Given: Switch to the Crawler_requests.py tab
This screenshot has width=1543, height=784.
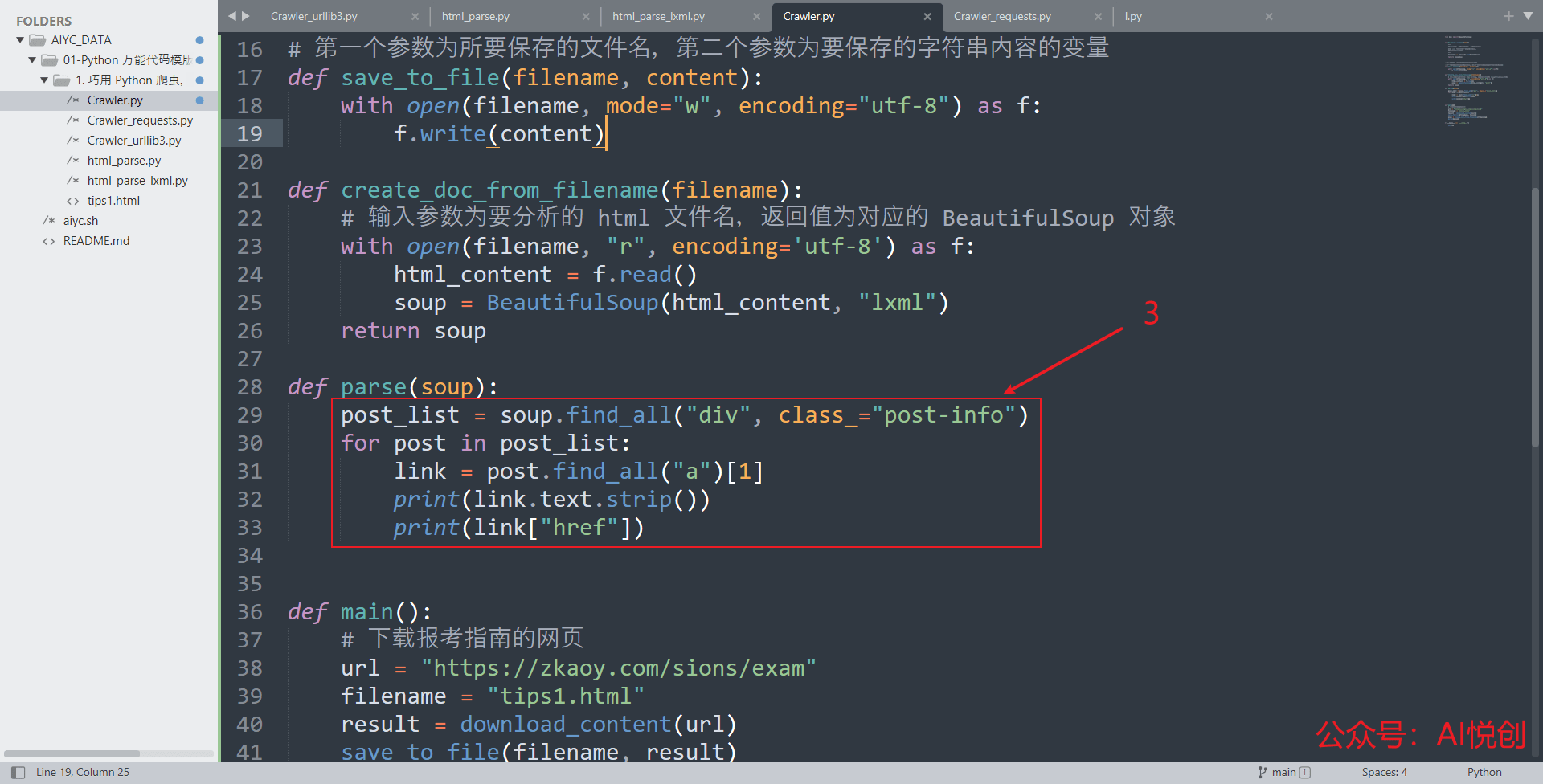Looking at the screenshot, I should tap(1002, 16).
